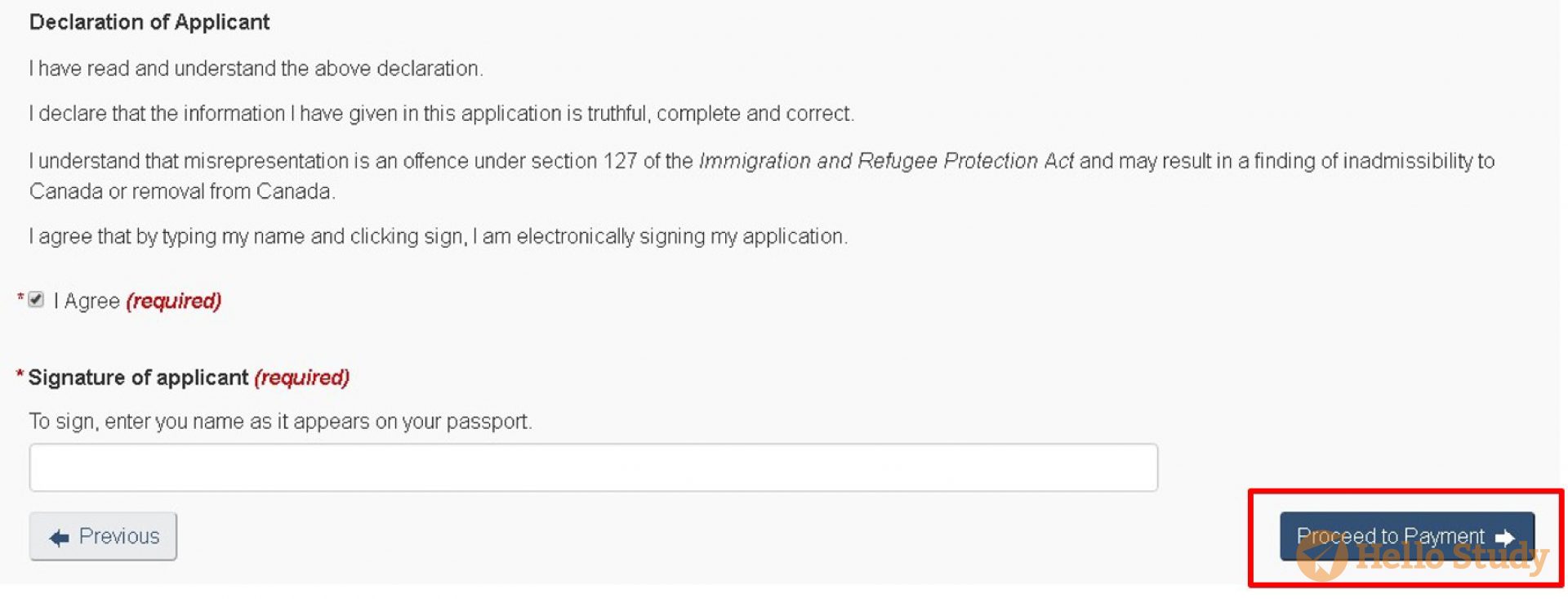This screenshot has height=599, width=1568.
Task: Click the Declaration of Applicant heading
Action: (x=149, y=22)
